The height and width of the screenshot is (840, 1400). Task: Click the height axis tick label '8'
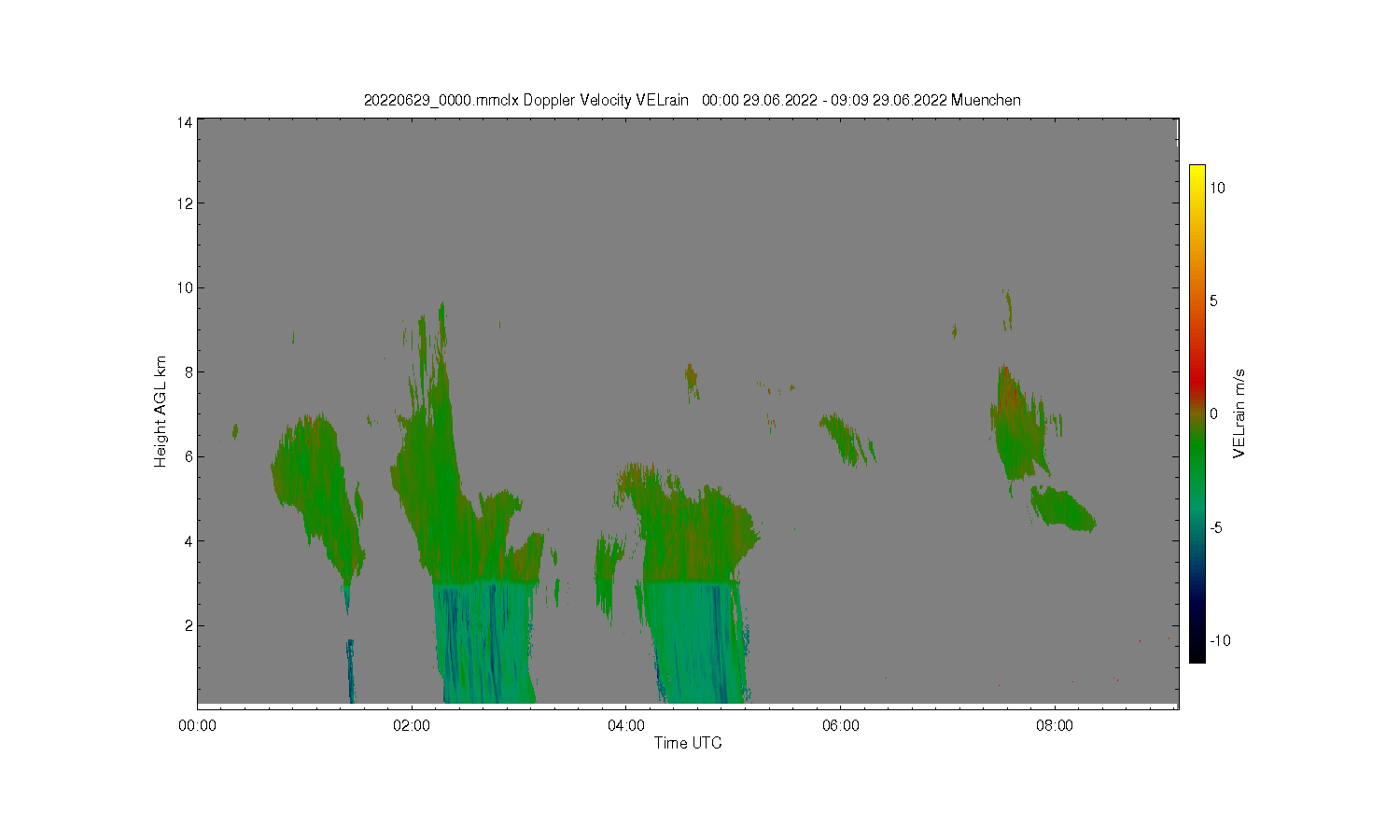[189, 372]
